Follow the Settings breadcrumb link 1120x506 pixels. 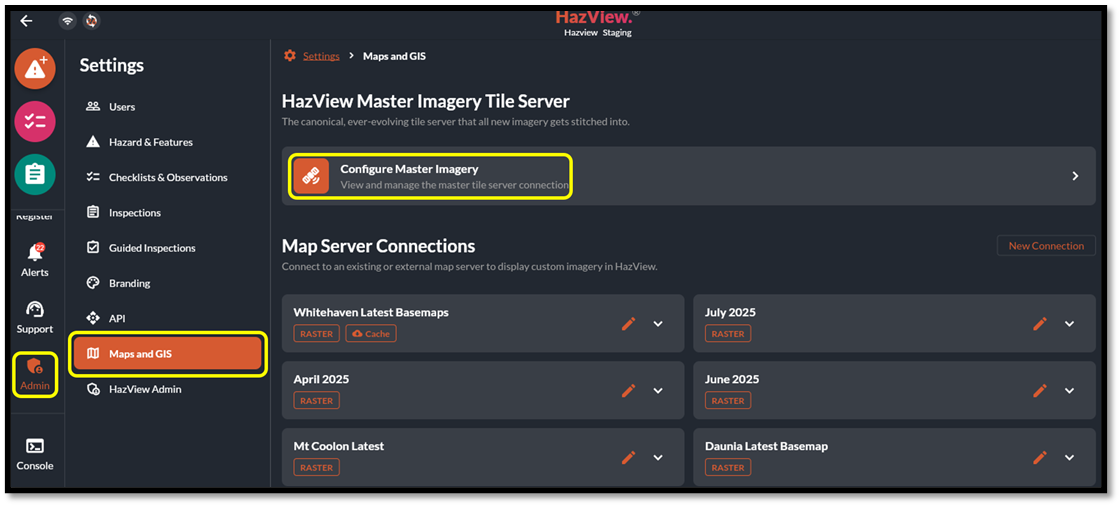(x=321, y=56)
